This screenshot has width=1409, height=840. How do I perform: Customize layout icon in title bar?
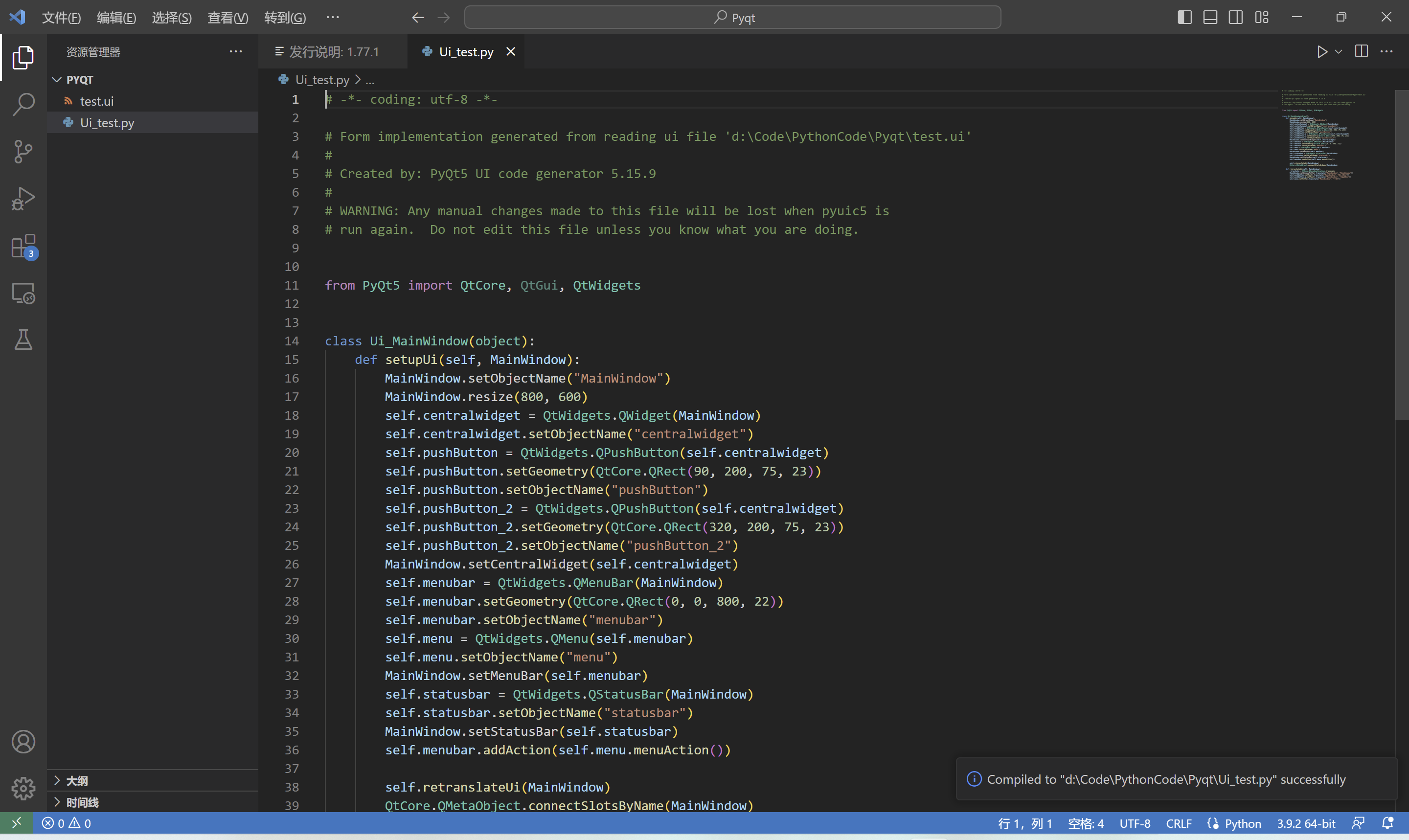[1261, 17]
